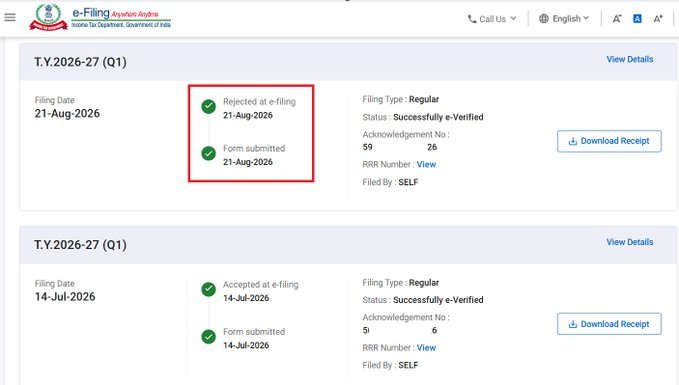Click the Form submitted 14-Jul-2026 checkmark
679x385 pixels.
click(x=209, y=336)
